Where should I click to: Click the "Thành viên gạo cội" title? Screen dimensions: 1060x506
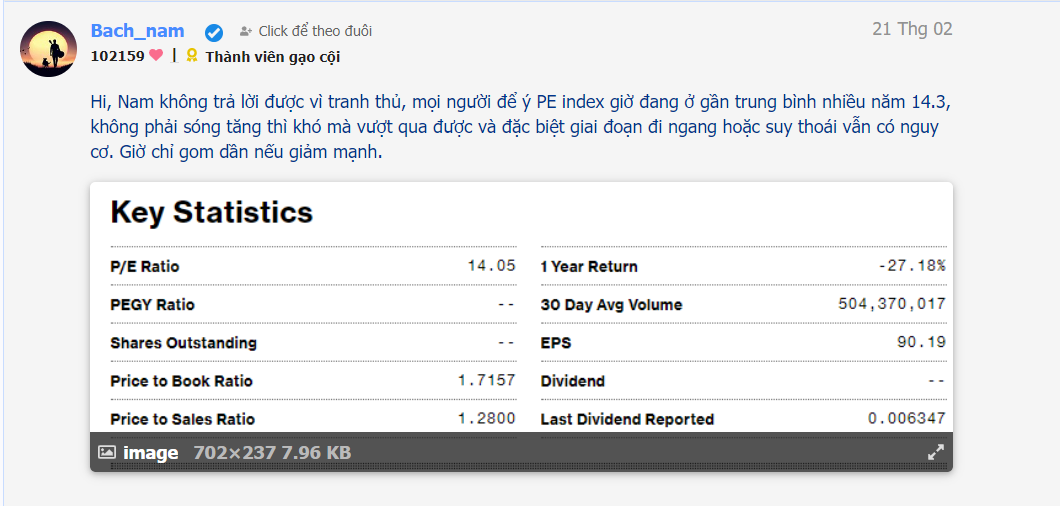tap(272, 57)
